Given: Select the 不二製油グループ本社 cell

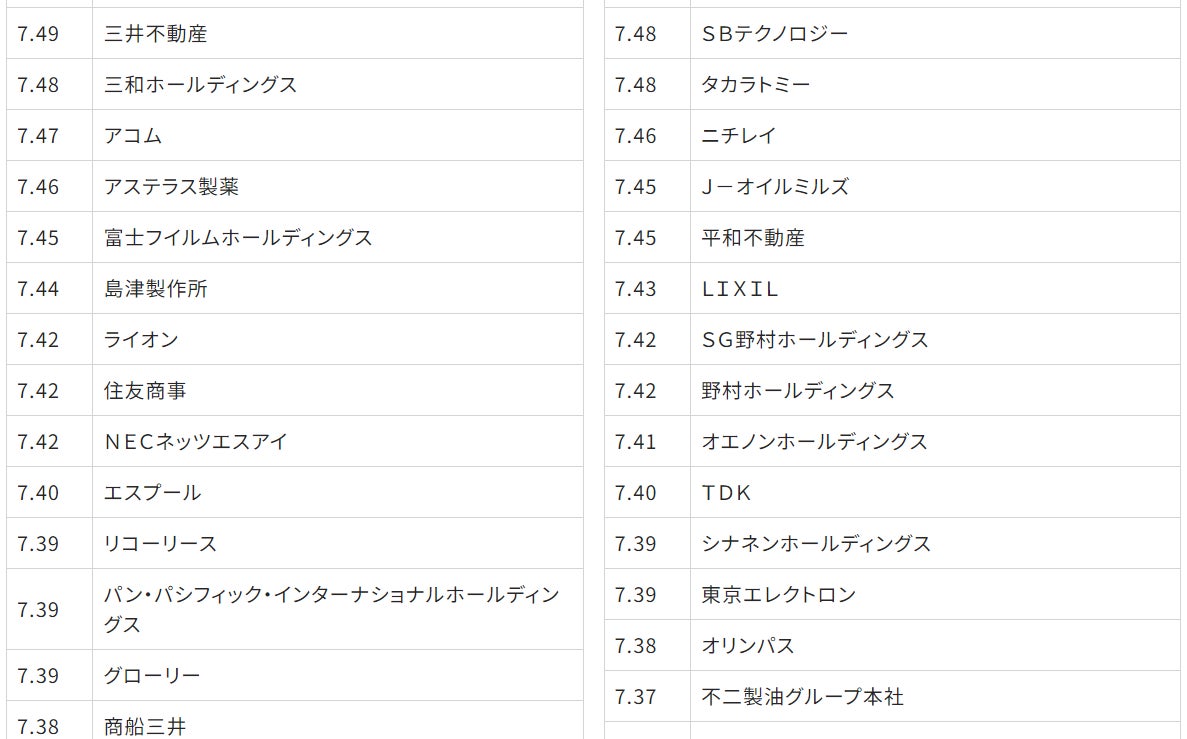Looking at the screenshot, I should [802, 697].
